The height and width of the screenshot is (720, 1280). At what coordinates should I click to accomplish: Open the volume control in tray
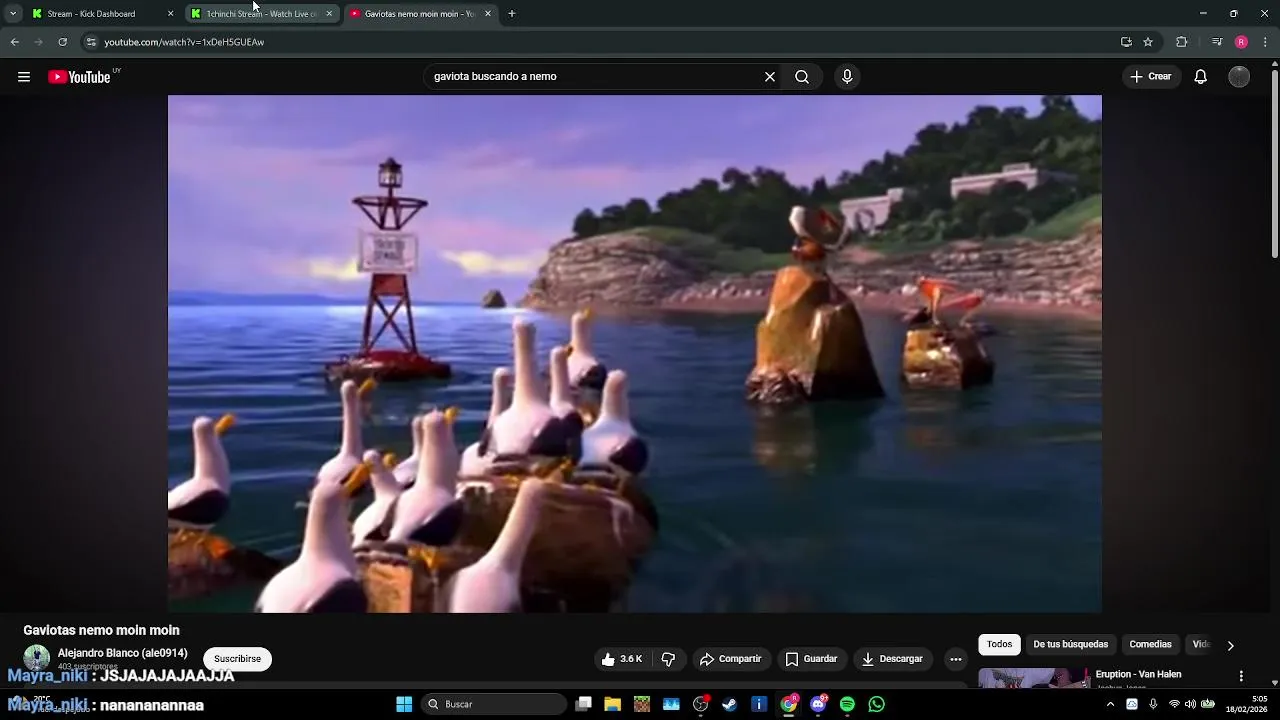coord(1190,704)
